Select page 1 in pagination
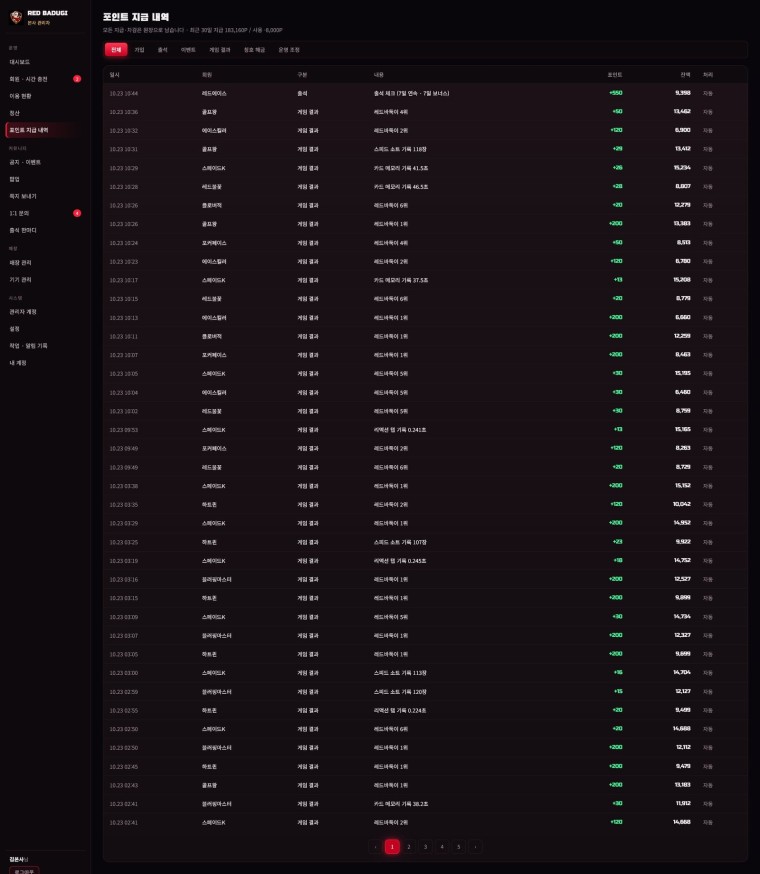 [x=392, y=847]
